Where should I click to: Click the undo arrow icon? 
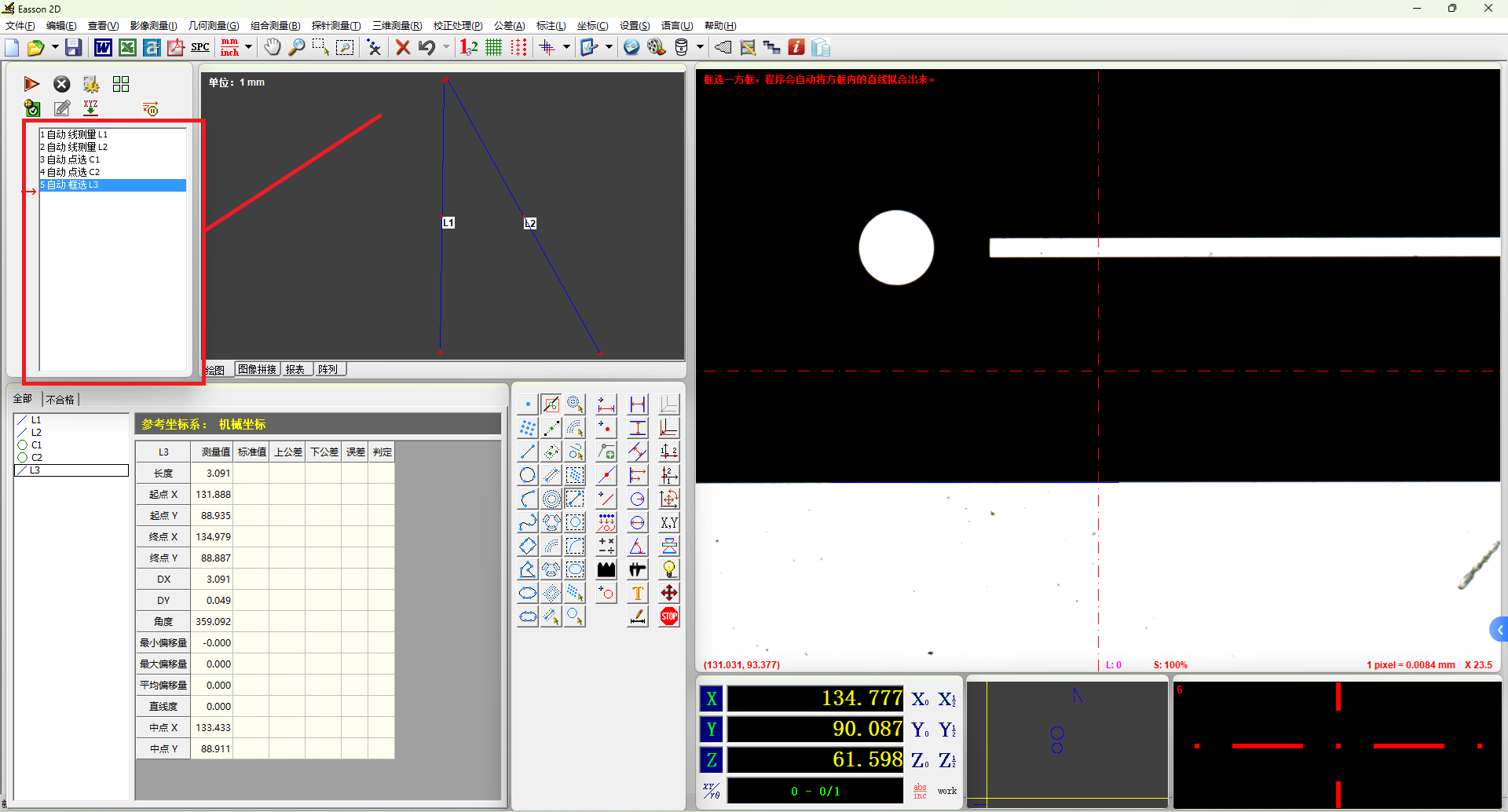point(426,47)
